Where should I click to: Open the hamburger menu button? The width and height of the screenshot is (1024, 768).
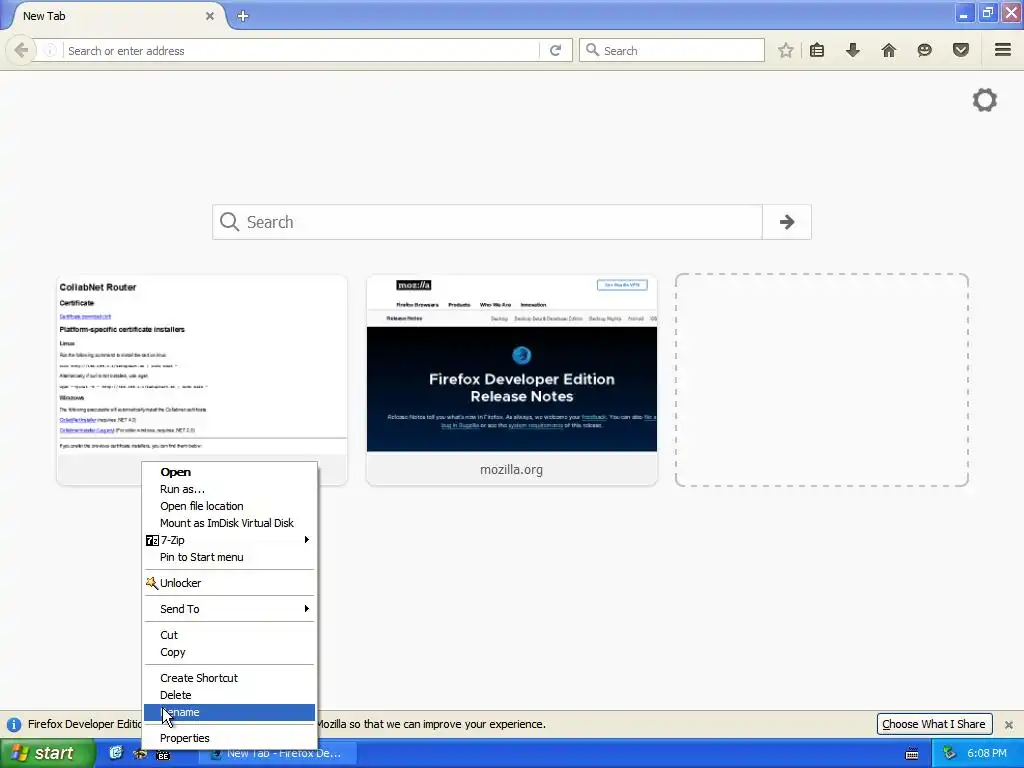tap(1003, 50)
